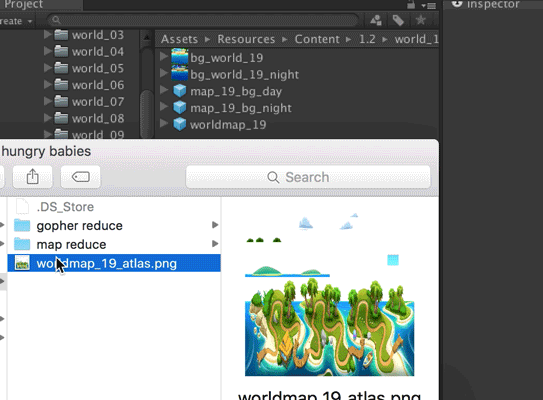Select the worldmap_19 prefab cube icon
The image size is (543, 400).
180,124
